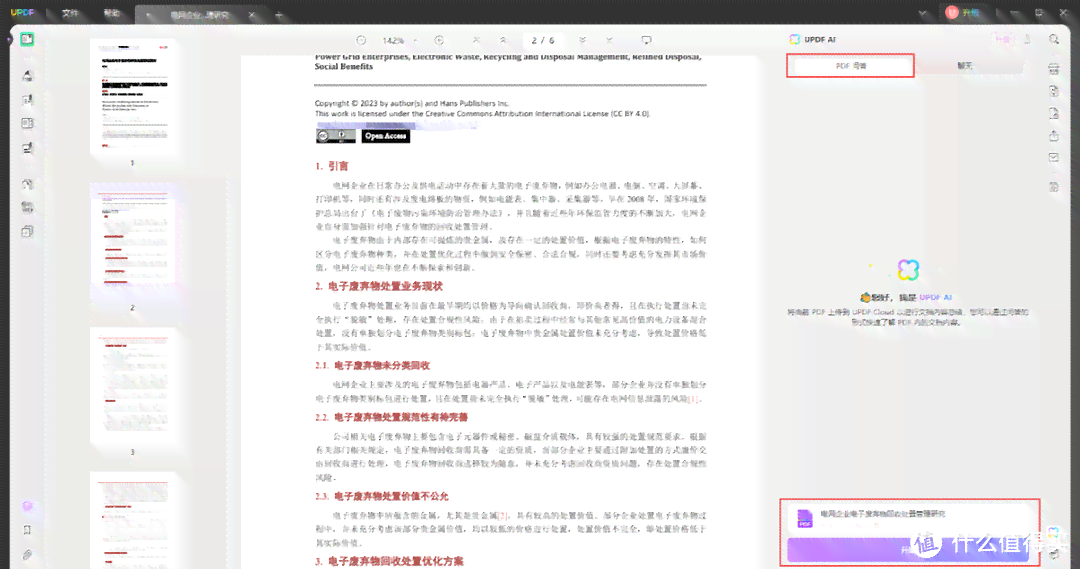1080x569 pixels.
Task: Select page 3 thumbnail
Action: [x=132, y=386]
